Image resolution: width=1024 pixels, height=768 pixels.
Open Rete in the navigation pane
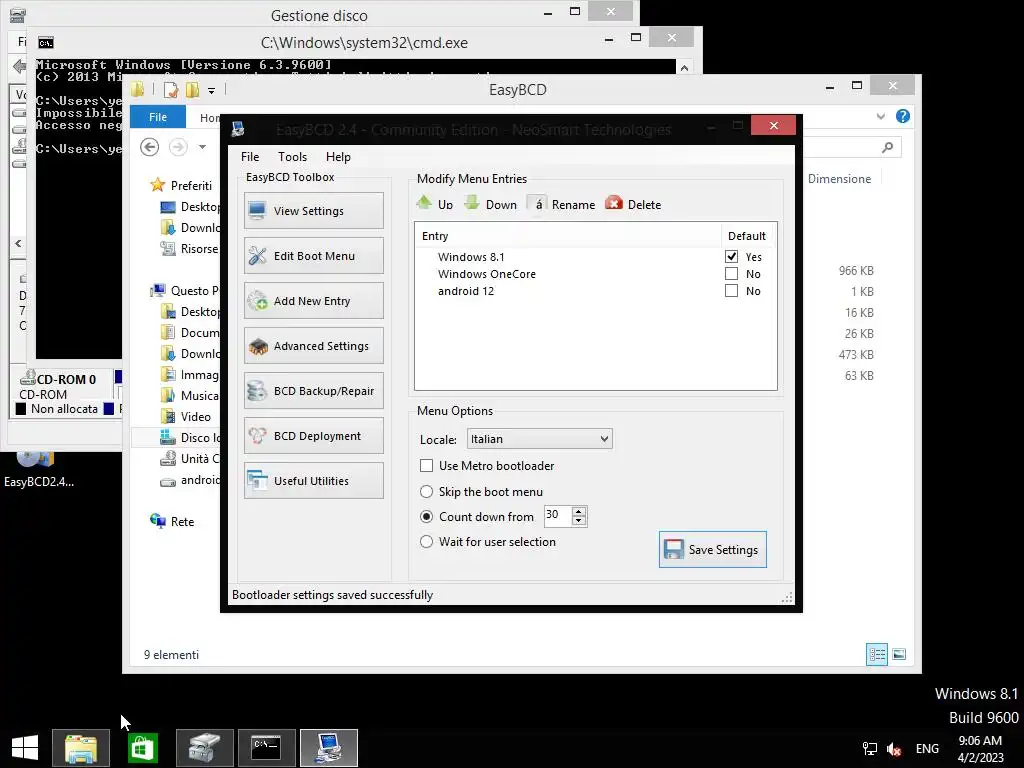pos(172,521)
